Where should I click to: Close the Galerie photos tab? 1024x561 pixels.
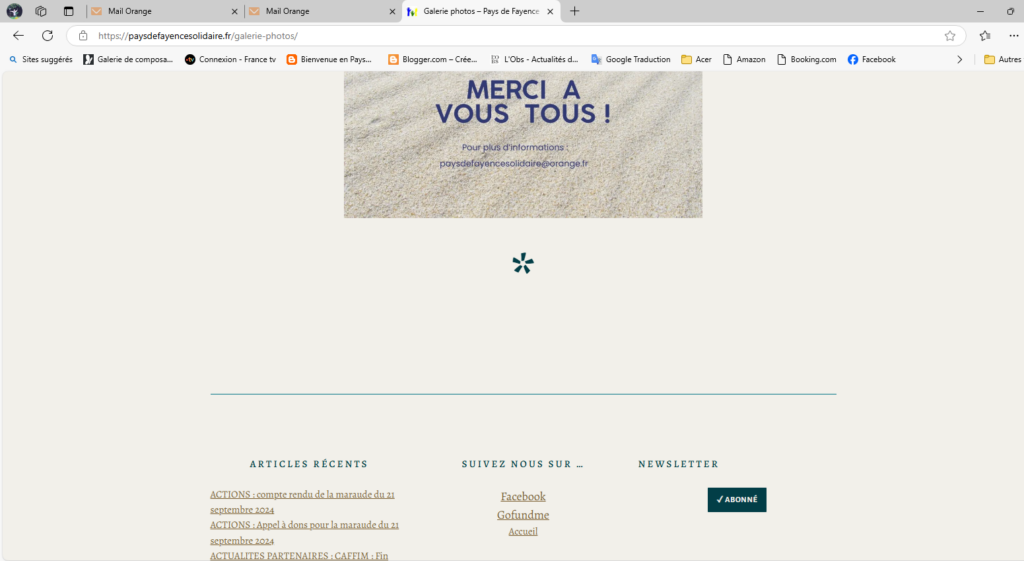[x=550, y=11]
